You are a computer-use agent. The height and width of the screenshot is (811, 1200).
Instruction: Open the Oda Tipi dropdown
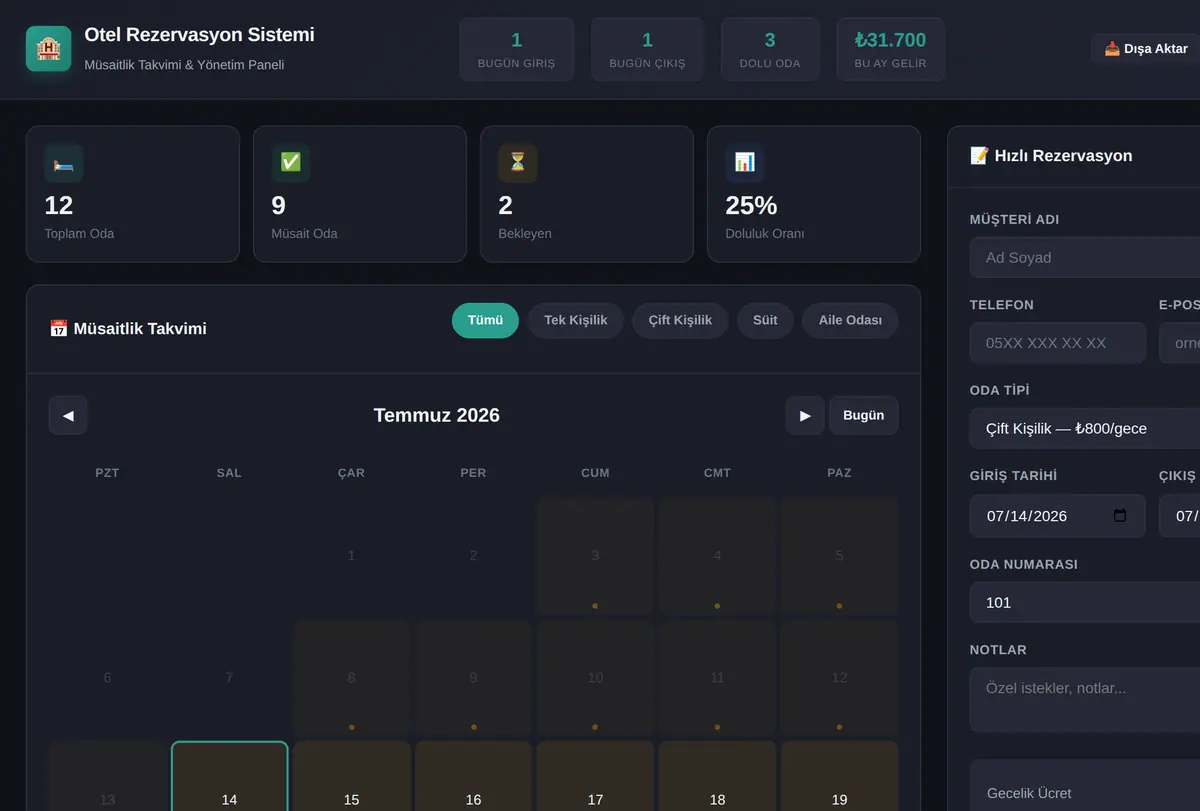tap(1085, 428)
